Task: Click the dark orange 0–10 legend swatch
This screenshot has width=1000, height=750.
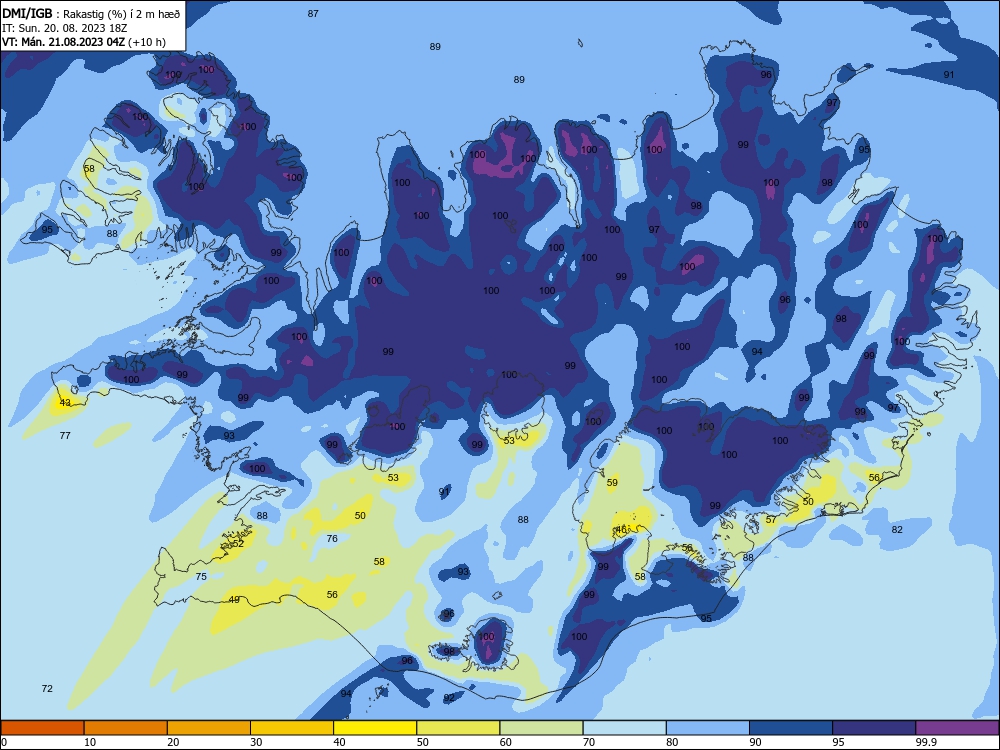Action: pos(42,728)
